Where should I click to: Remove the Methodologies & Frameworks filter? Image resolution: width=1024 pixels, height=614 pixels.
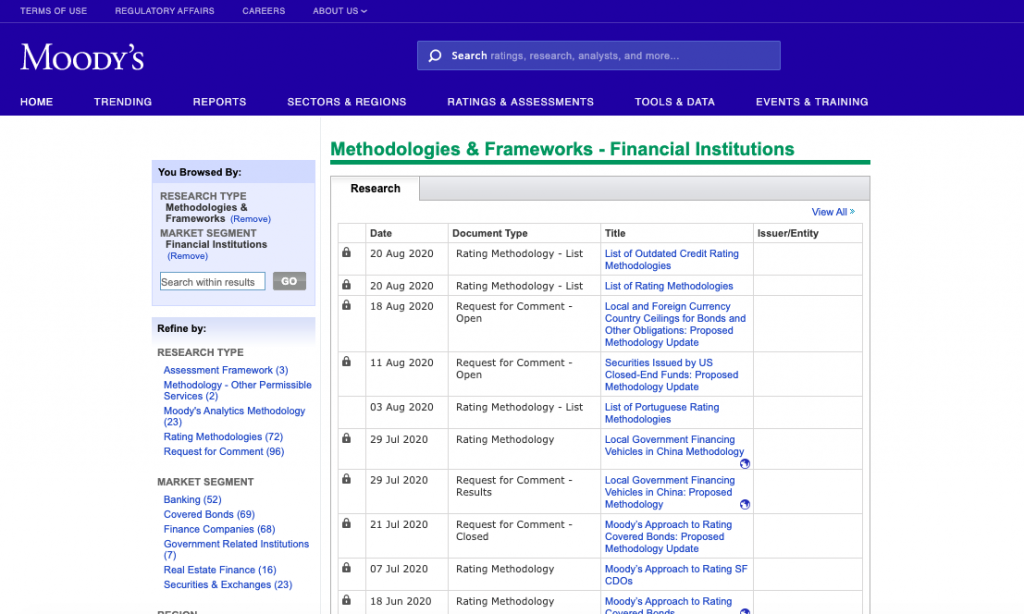(250, 219)
